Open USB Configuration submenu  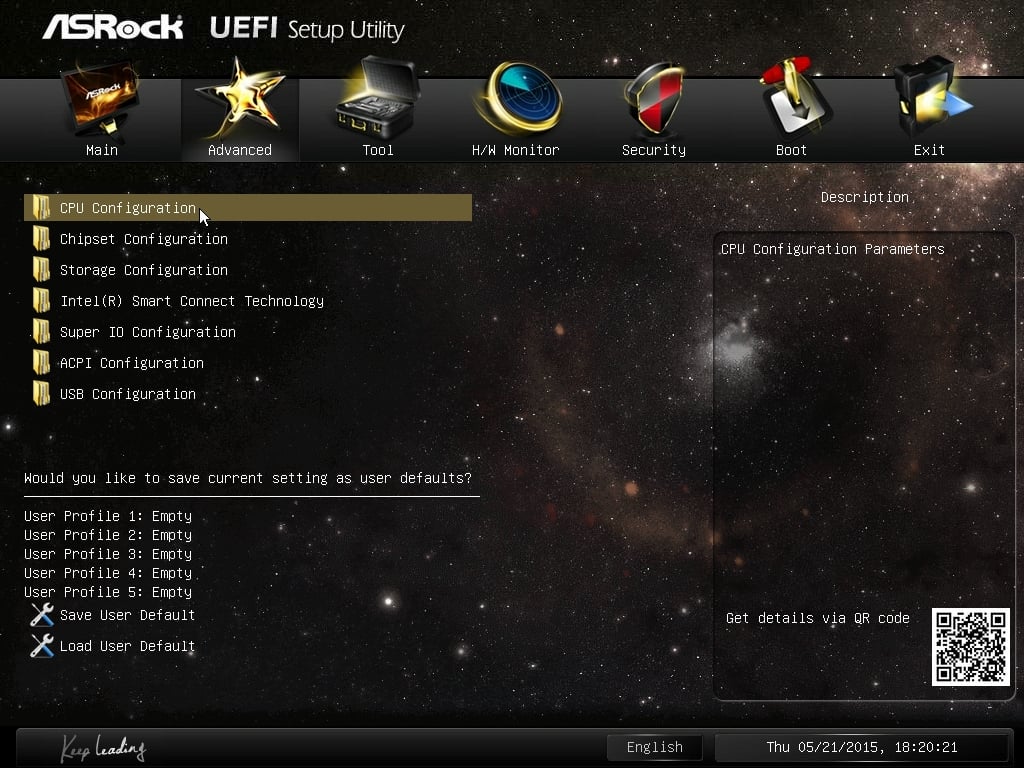point(128,394)
